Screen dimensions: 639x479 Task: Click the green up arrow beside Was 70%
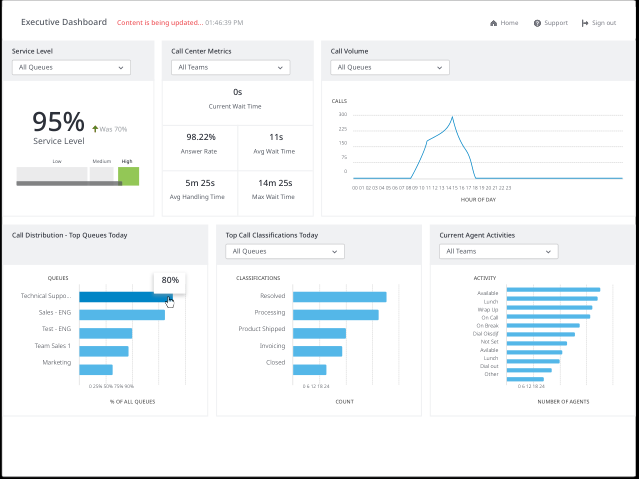(x=95, y=129)
